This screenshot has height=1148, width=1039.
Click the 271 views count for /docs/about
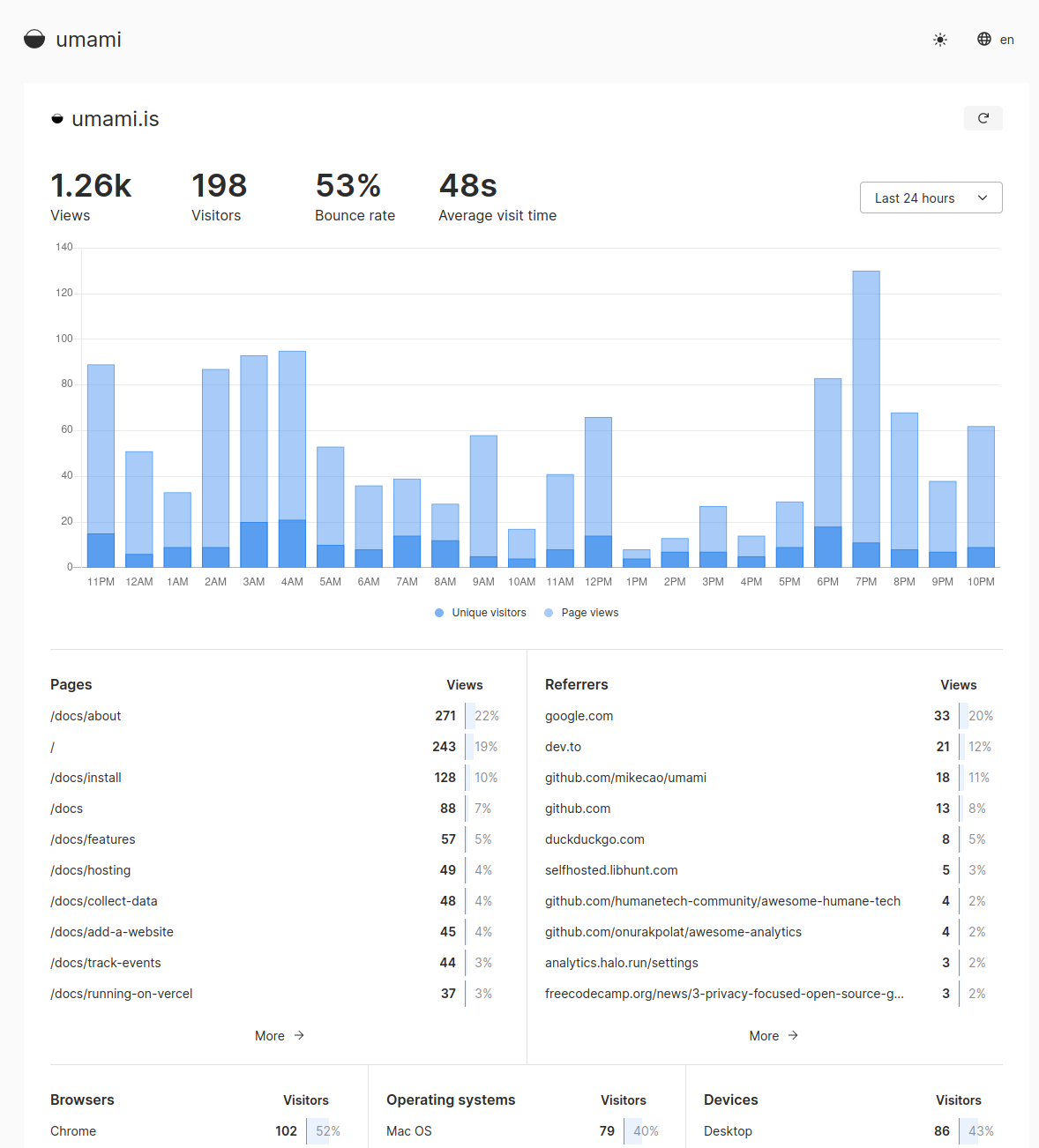point(445,716)
